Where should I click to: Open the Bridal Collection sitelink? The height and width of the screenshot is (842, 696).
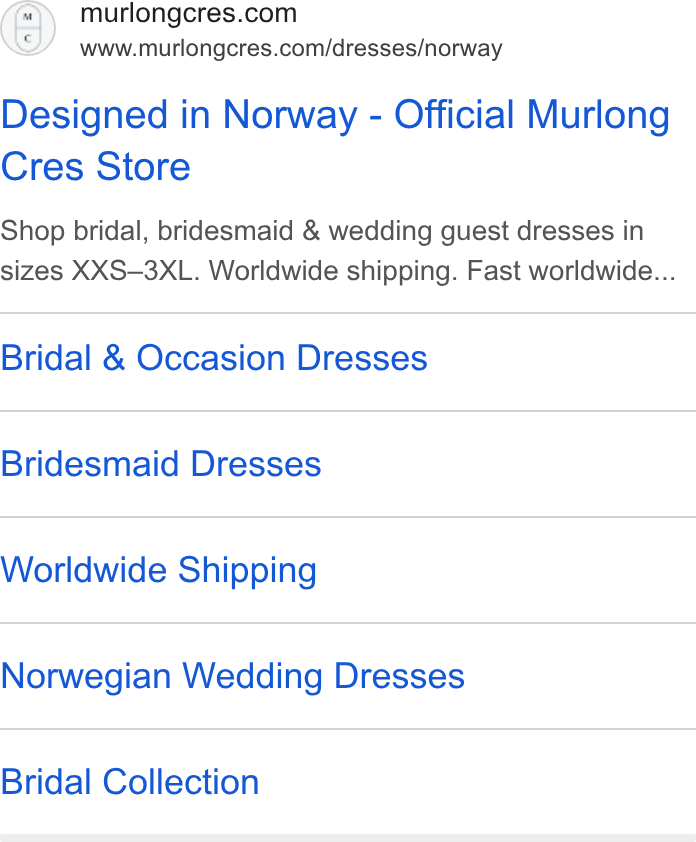click(129, 782)
